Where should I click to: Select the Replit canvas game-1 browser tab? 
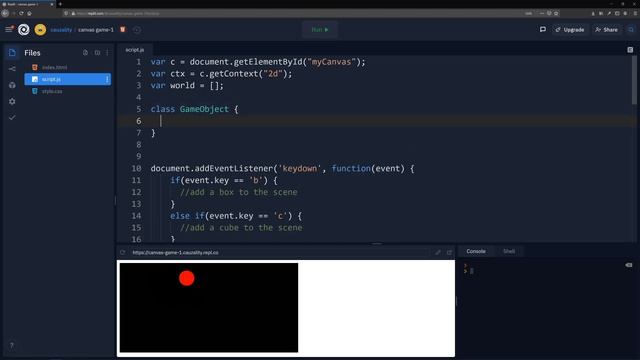27,4
